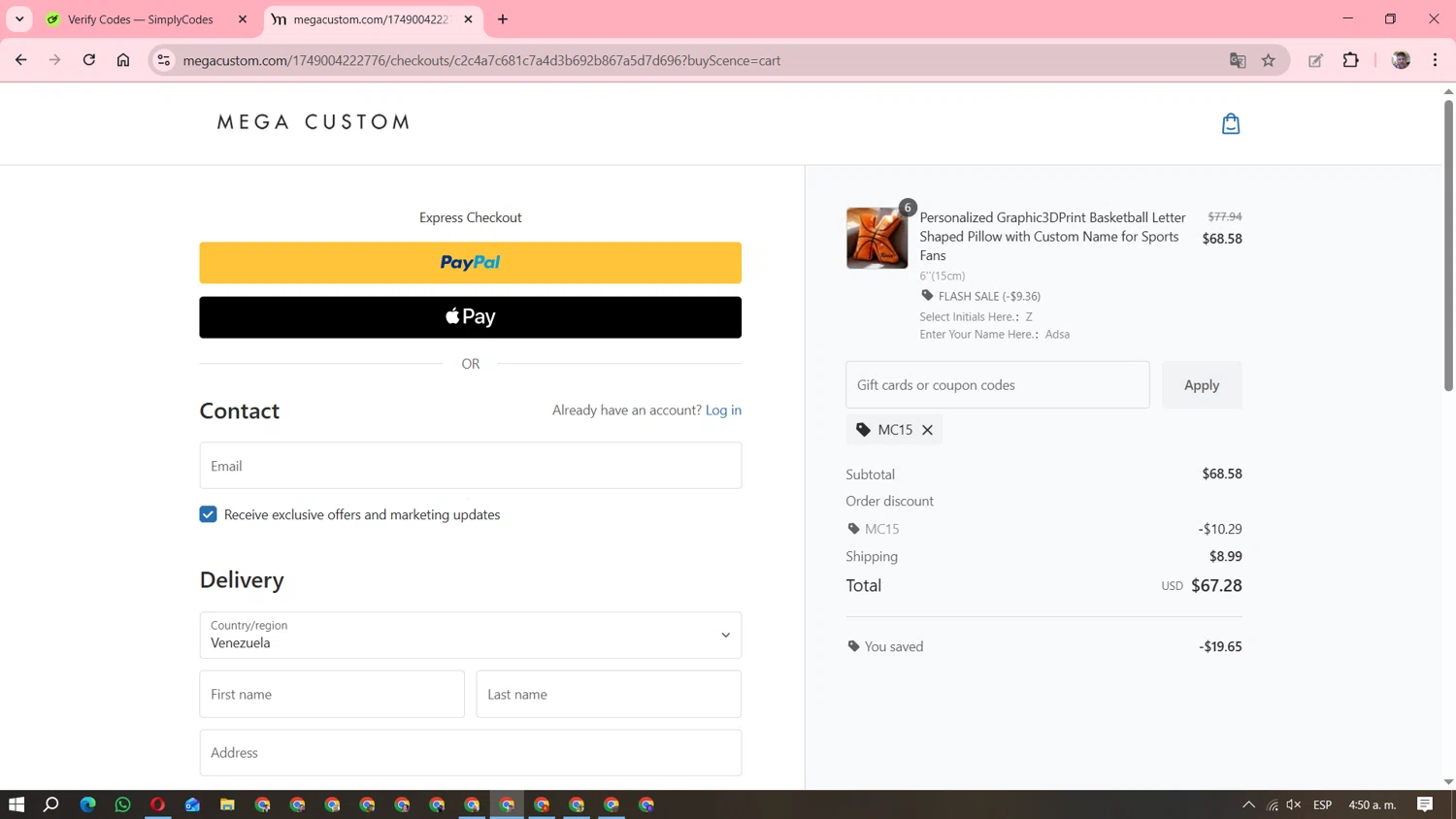Open the Chrome three-dot menu

click(x=1436, y=60)
